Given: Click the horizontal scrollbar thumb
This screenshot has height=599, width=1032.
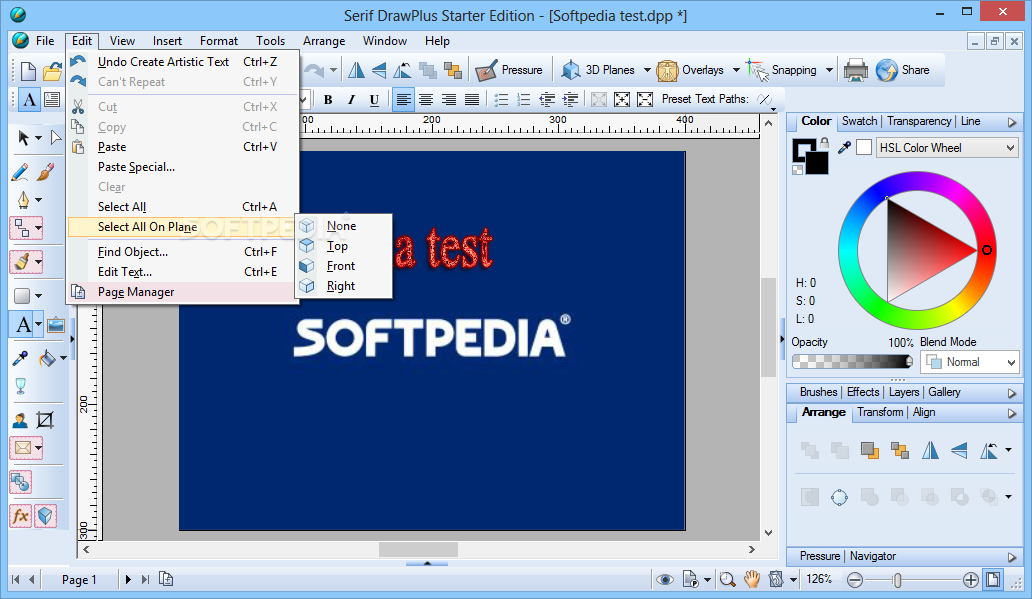Looking at the screenshot, I should (418, 549).
